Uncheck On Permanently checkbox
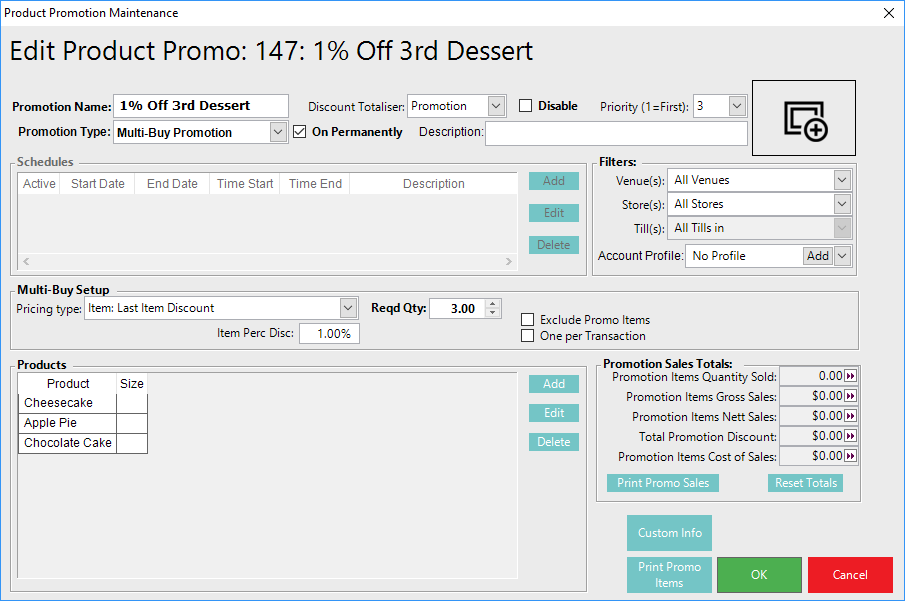This screenshot has height=601, width=905. click(x=300, y=132)
